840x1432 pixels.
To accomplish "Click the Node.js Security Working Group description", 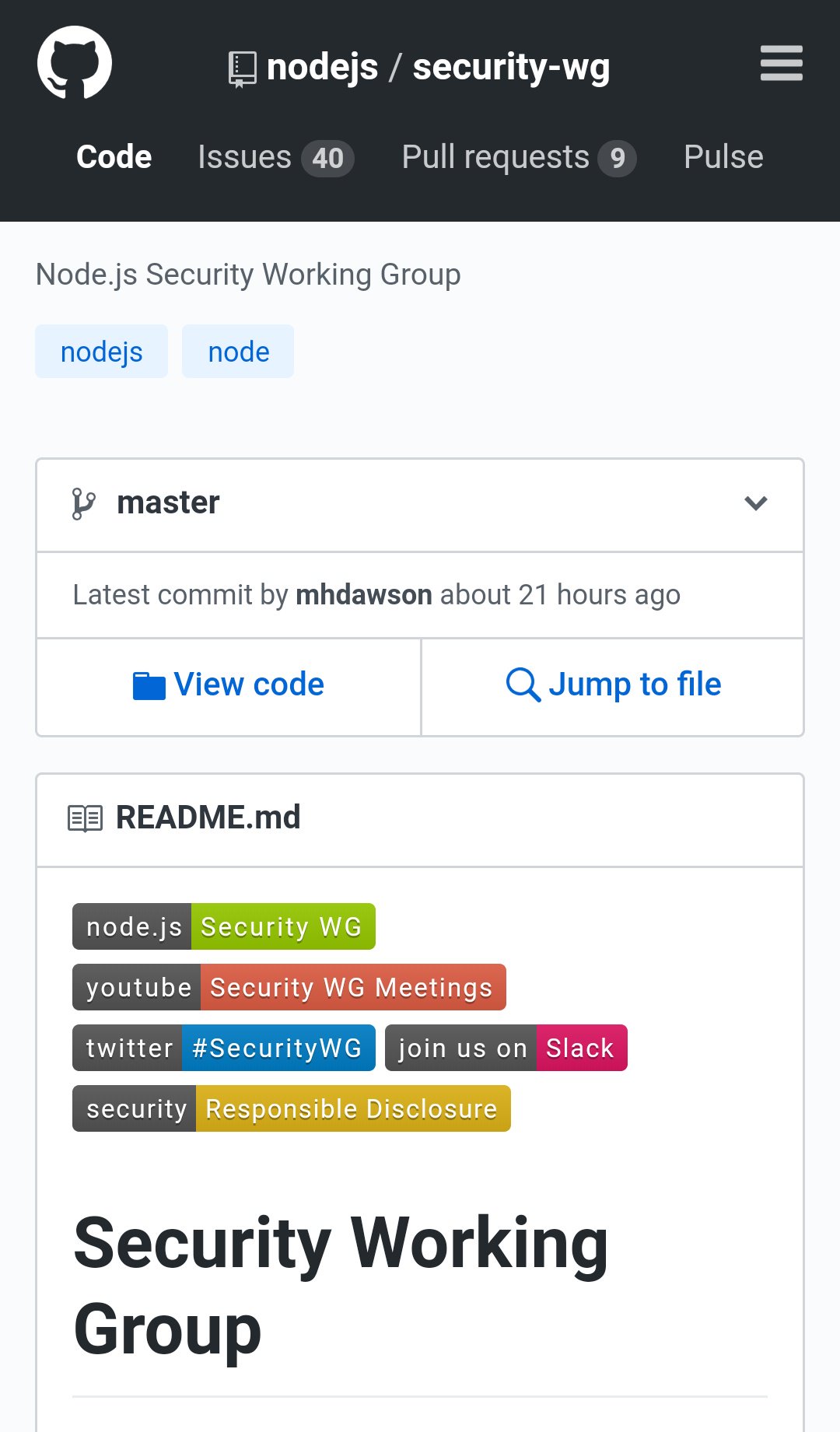I will [248, 275].
